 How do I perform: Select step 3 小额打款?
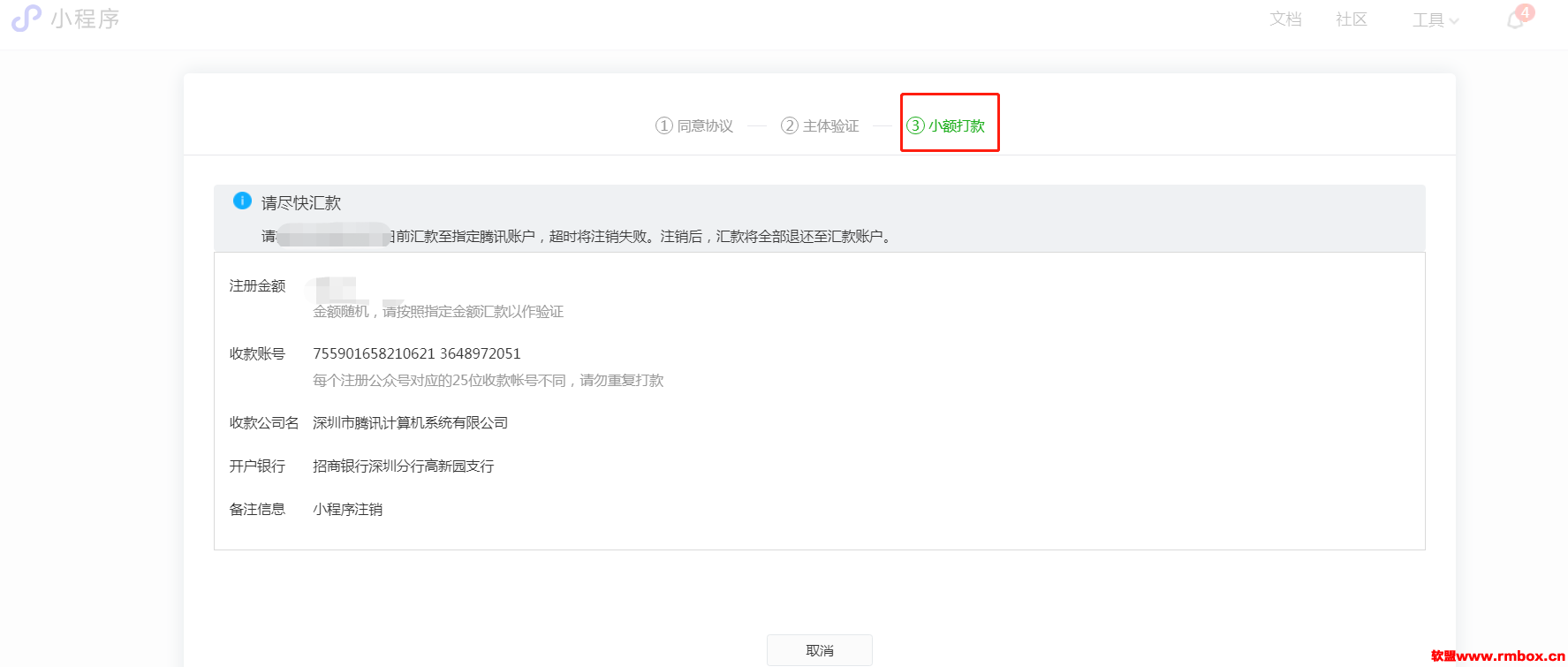point(946,125)
